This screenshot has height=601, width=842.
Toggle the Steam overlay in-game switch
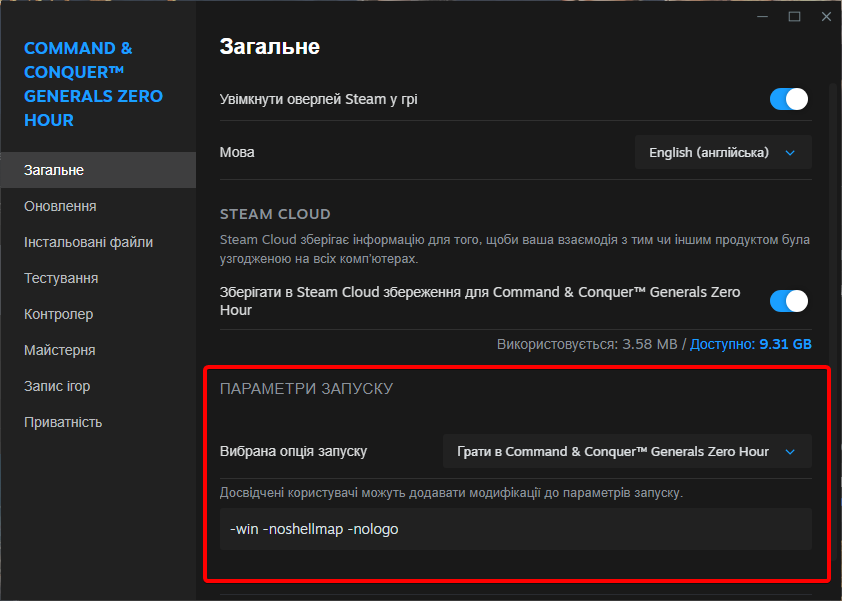[788, 99]
